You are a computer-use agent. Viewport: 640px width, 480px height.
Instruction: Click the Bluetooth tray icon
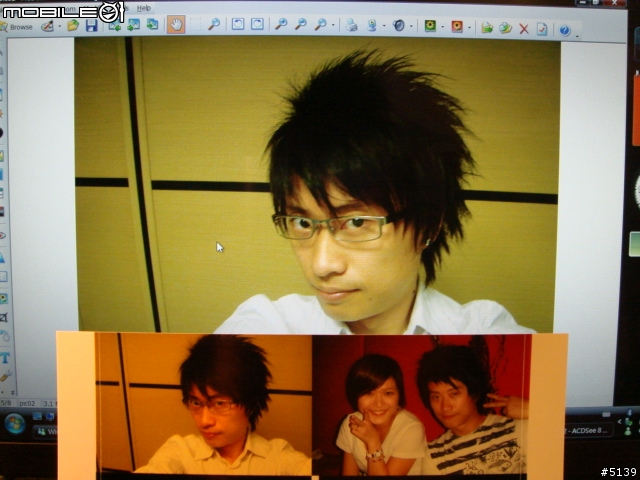pos(629,412)
